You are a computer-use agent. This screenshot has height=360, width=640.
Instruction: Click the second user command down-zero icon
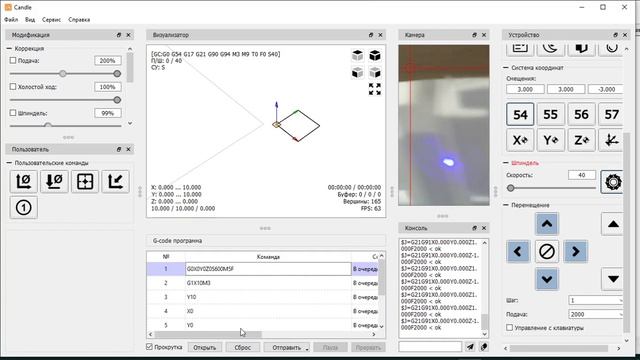coord(54,181)
